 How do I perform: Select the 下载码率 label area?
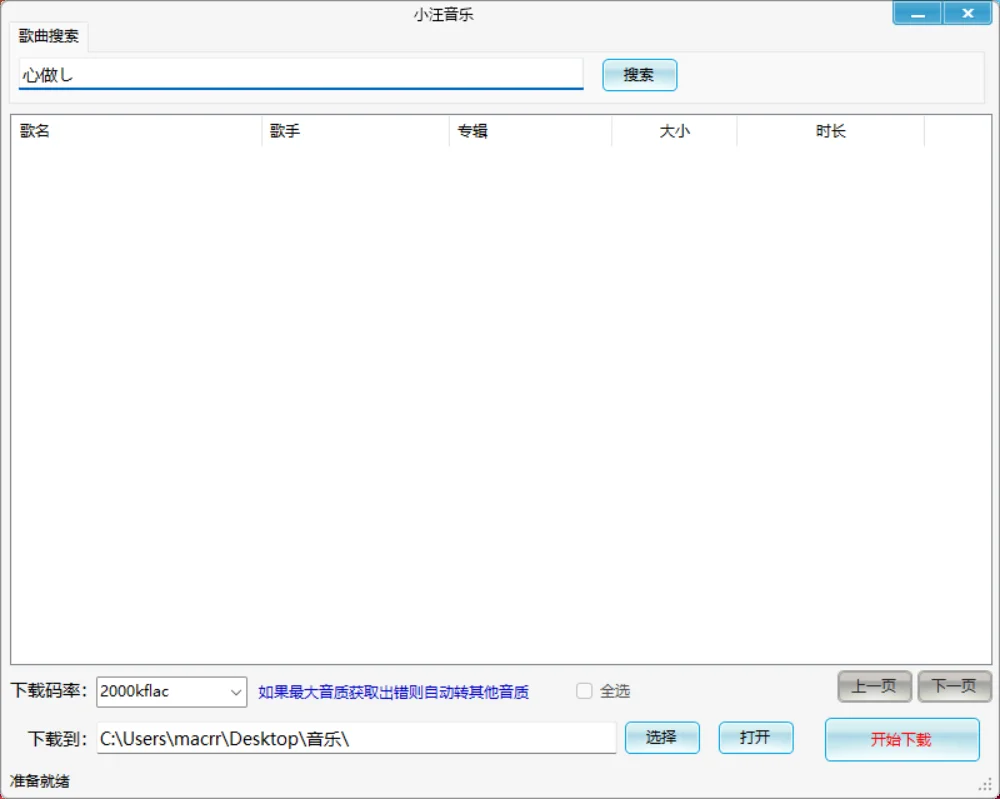click(48, 691)
